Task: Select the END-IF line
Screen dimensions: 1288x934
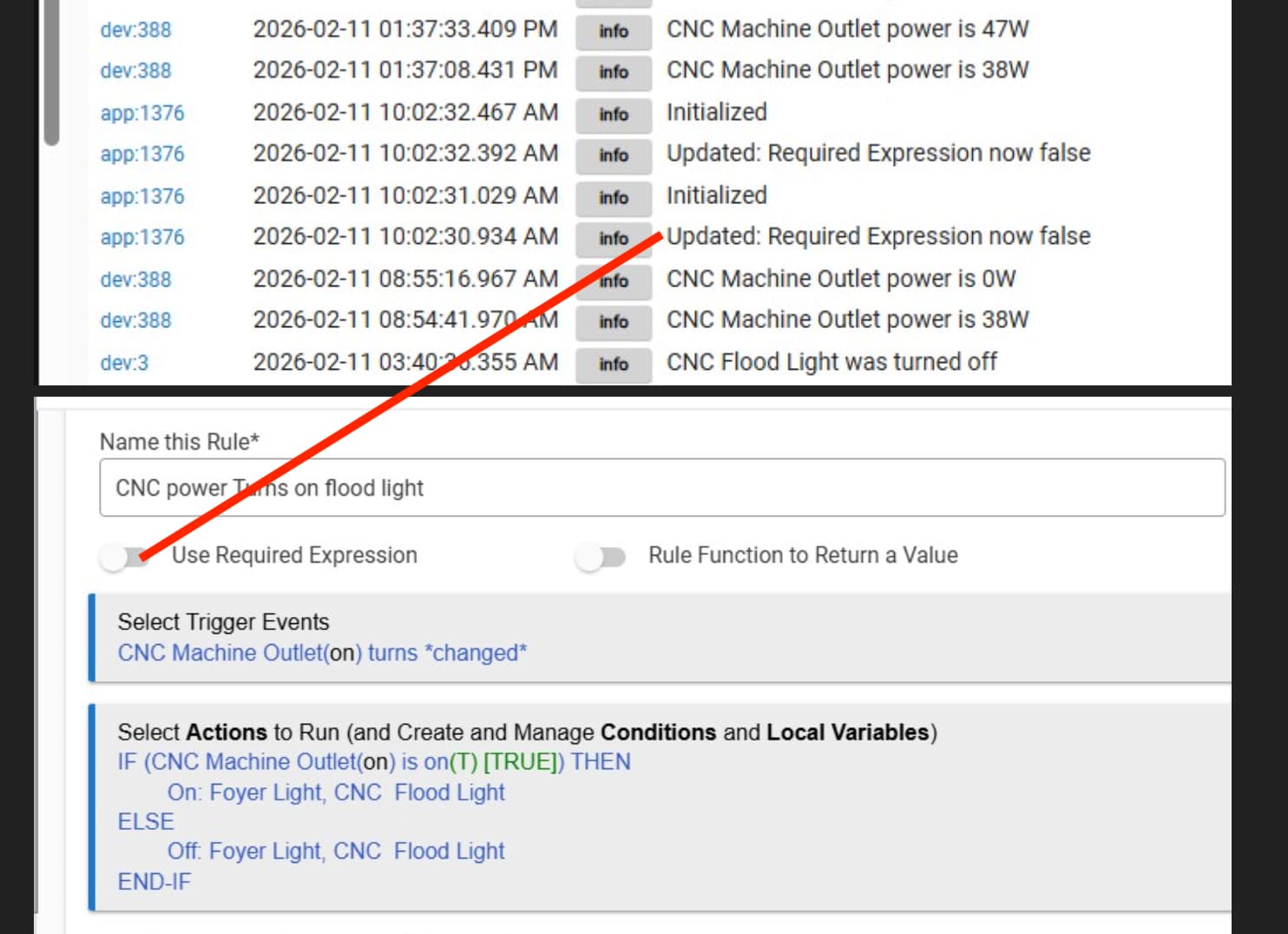Action: click(x=154, y=882)
